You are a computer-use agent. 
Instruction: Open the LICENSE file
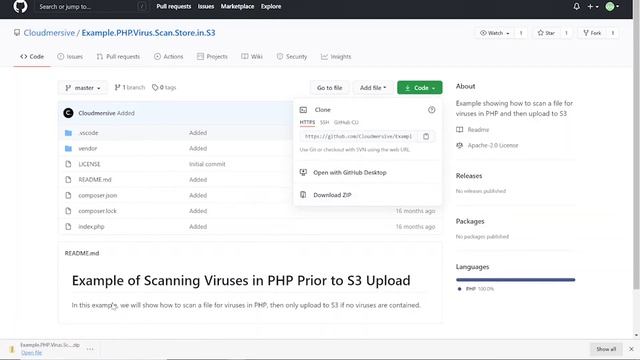point(89,164)
